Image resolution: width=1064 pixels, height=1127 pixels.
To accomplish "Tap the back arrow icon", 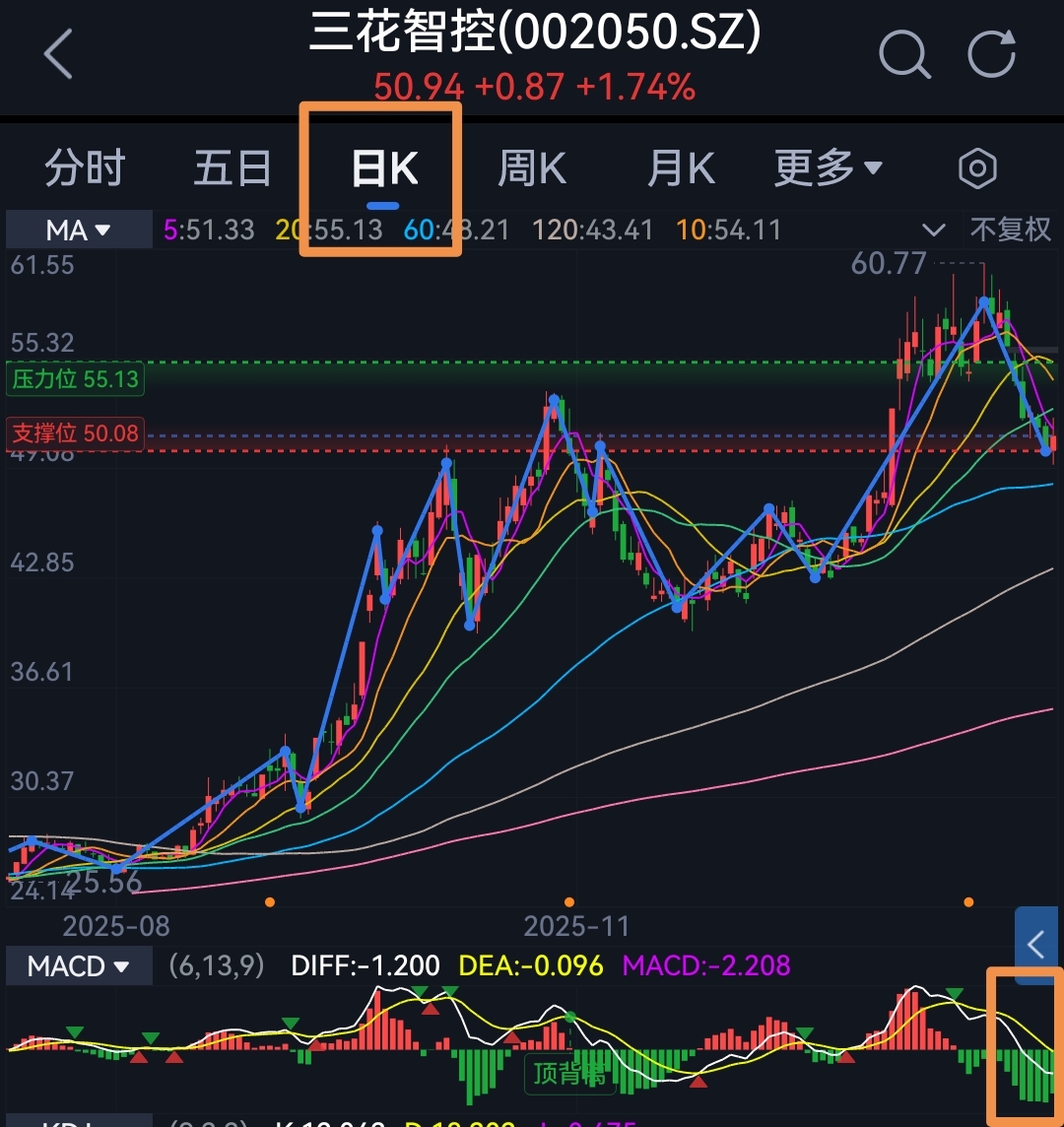I will pyautogui.click(x=59, y=54).
